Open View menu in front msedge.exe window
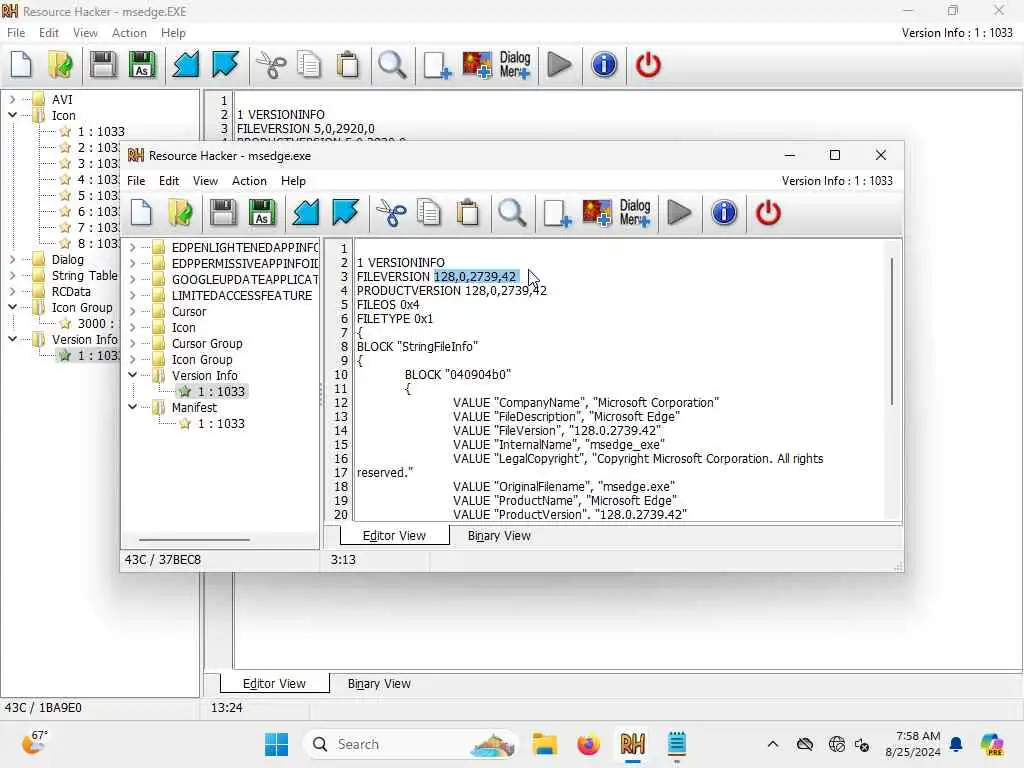This screenshot has width=1024, height=768. click(x=205, y=181)
